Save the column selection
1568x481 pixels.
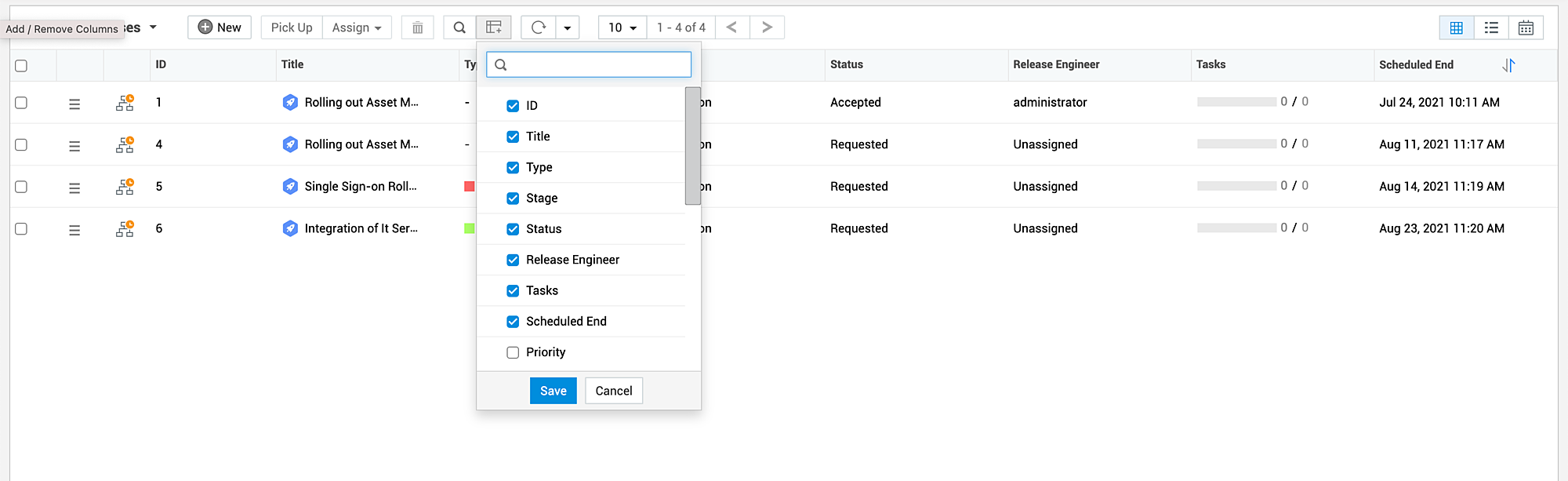553,391
